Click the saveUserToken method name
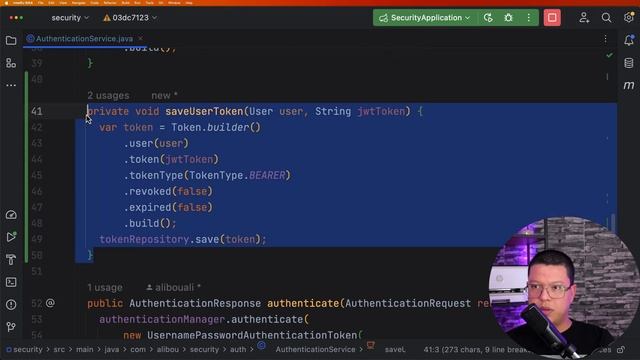Viewport: 640px width, 360px height. (x=204, y=111)
